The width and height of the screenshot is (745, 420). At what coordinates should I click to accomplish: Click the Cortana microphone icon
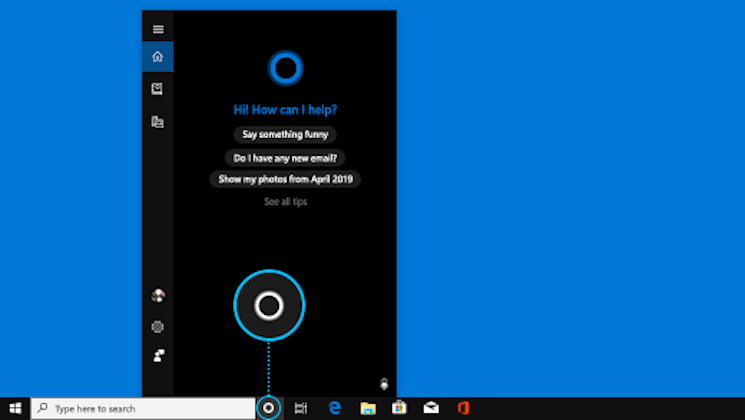384,383
